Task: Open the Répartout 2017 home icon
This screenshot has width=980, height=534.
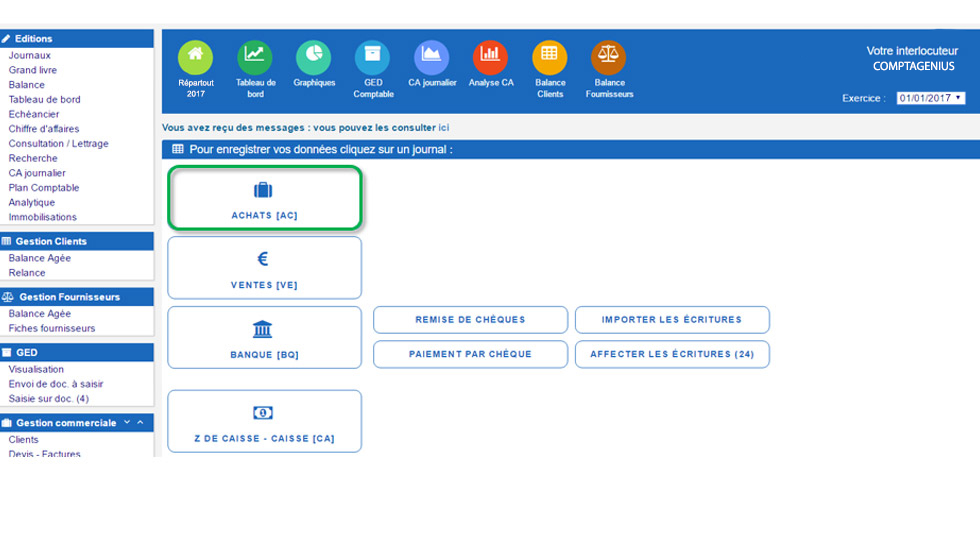Action: point(196,57)
